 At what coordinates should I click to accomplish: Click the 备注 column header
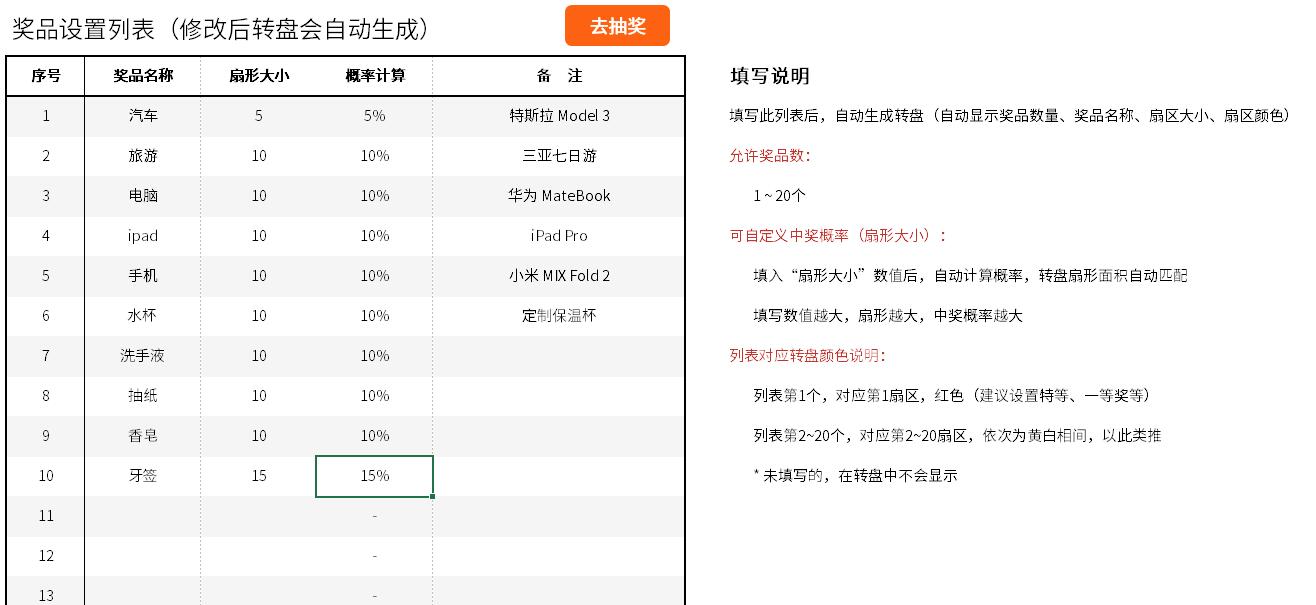559,76
